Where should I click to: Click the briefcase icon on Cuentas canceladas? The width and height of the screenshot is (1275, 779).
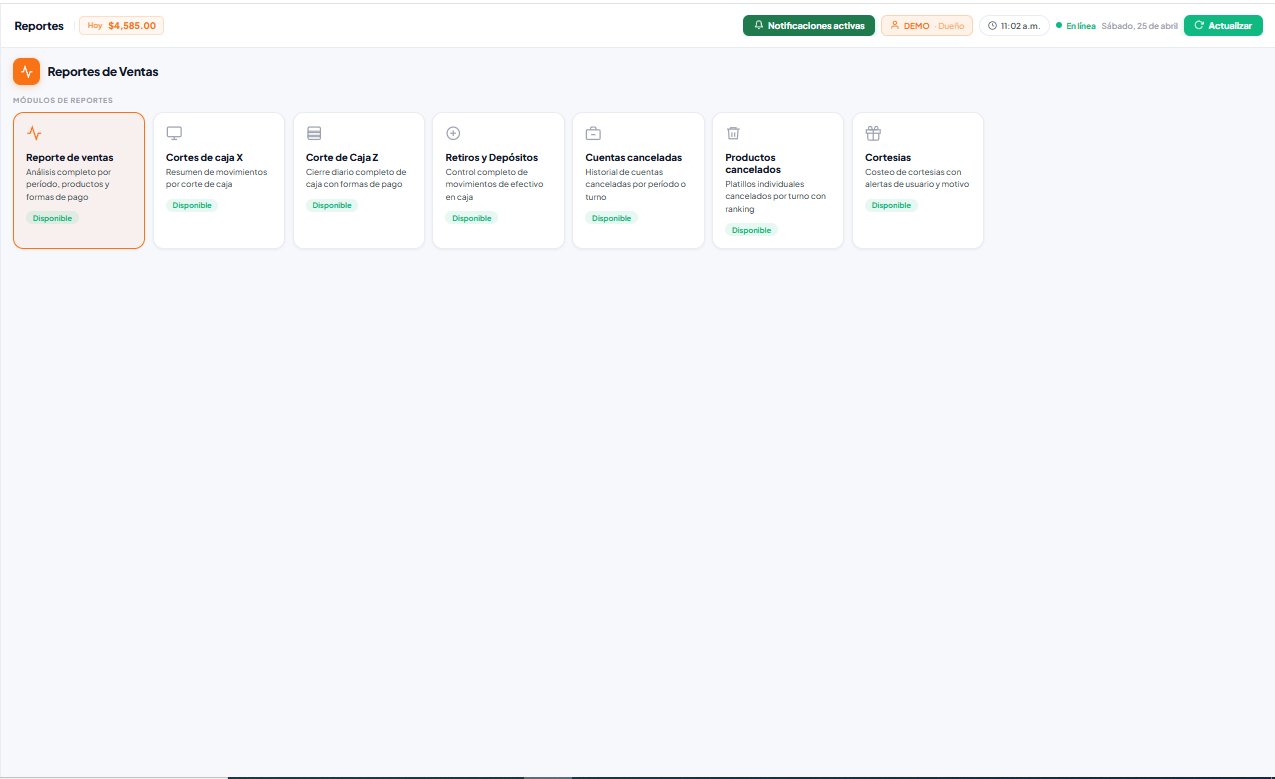coord(593,133)
